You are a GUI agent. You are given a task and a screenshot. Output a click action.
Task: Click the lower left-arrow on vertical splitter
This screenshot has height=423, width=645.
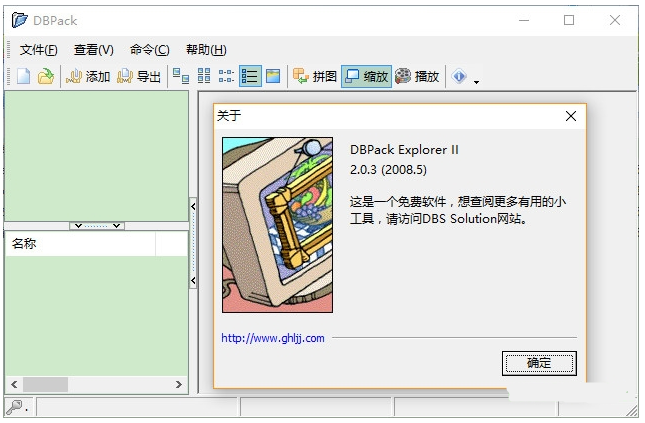[x=193, y=281]
